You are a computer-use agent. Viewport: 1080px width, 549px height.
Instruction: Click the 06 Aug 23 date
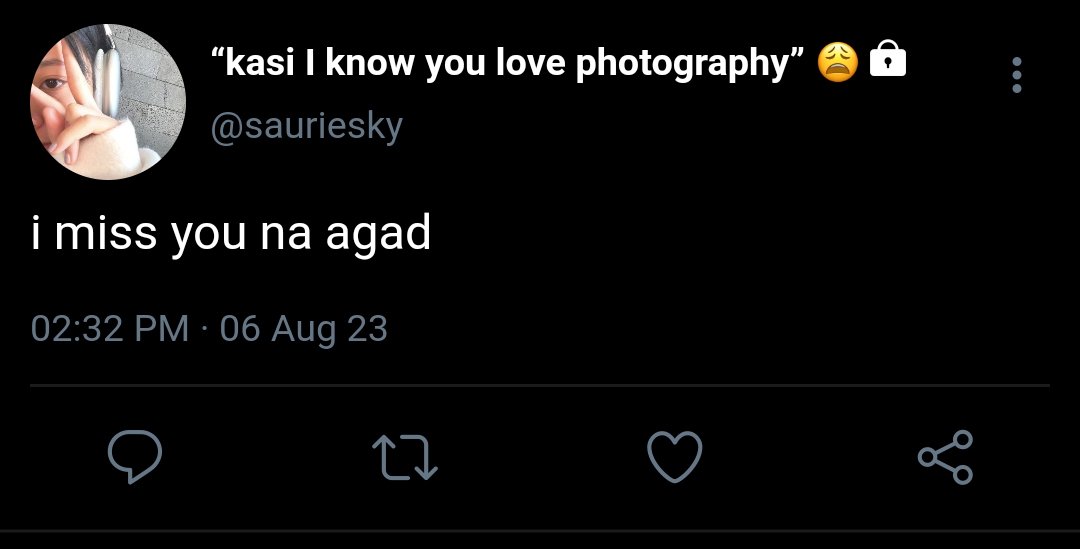coord(304,329)
